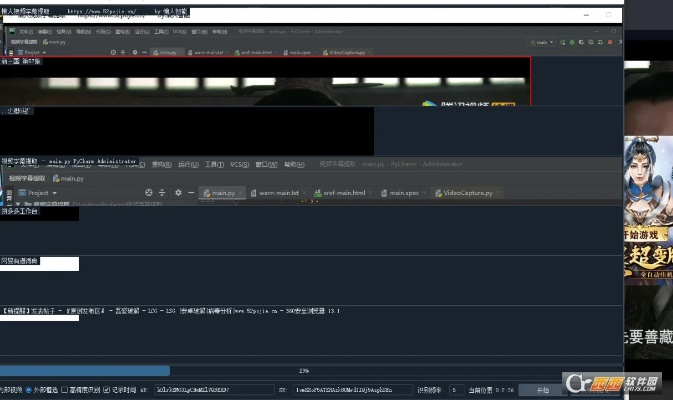Click gear icon in small upper Project panel
Screen dimensions: 673x400
[135, 52]
